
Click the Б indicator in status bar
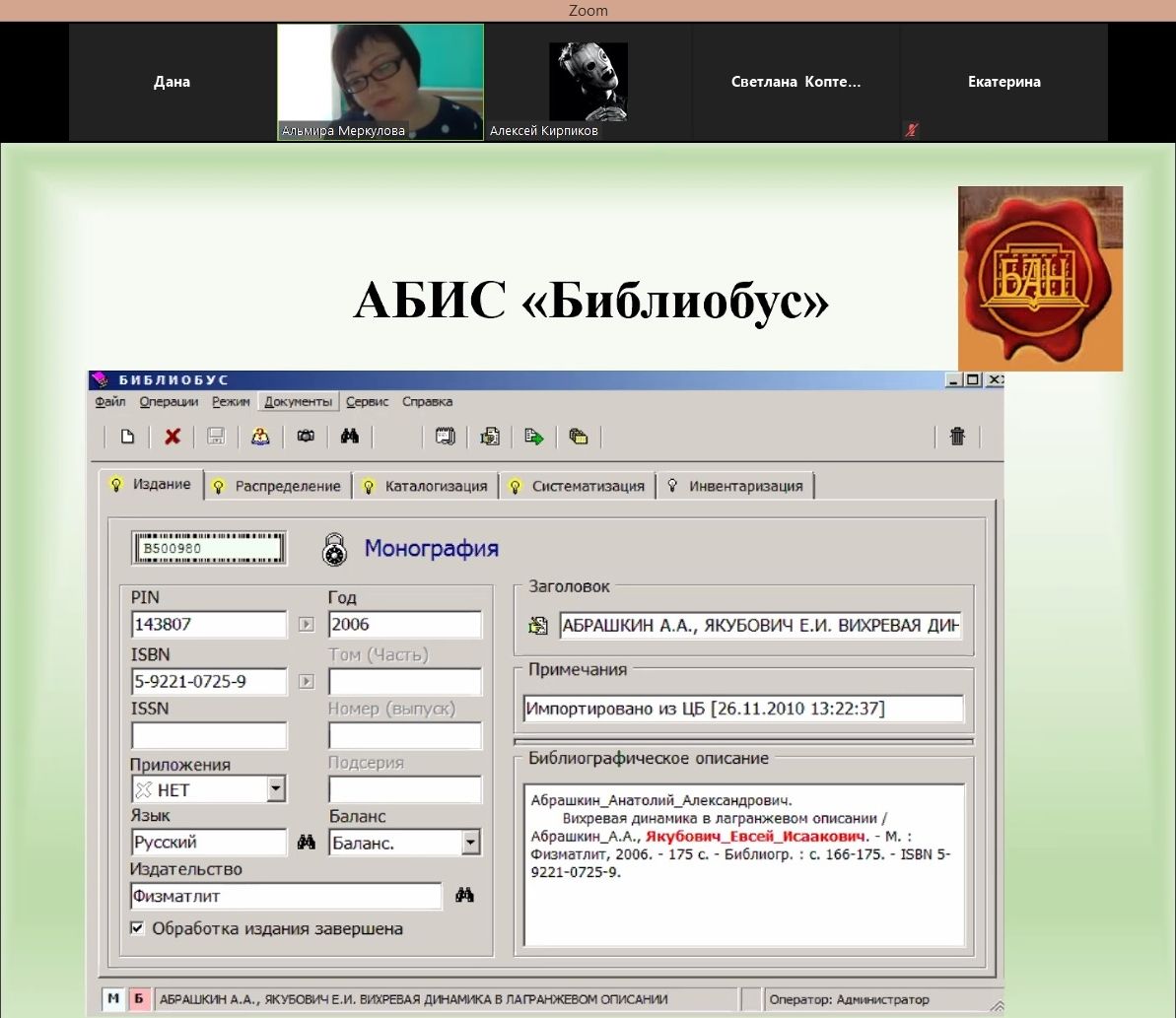pos(139,998)
